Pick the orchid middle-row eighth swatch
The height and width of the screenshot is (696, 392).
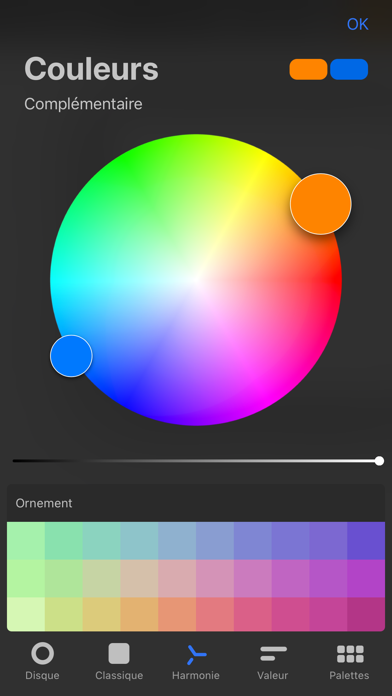(290, 578)
